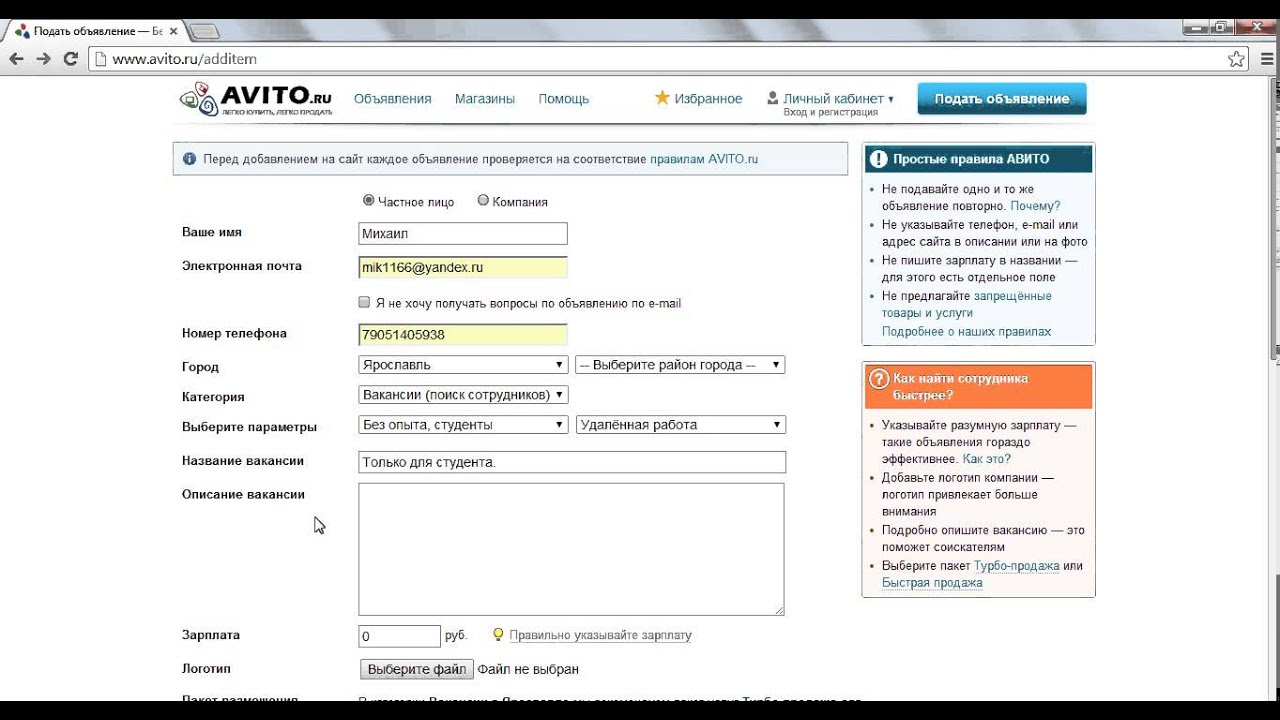Check 'Я не хочу получать вопросы' checkbox
This screenshot has height=720, width=1280.
pos(364,302)
